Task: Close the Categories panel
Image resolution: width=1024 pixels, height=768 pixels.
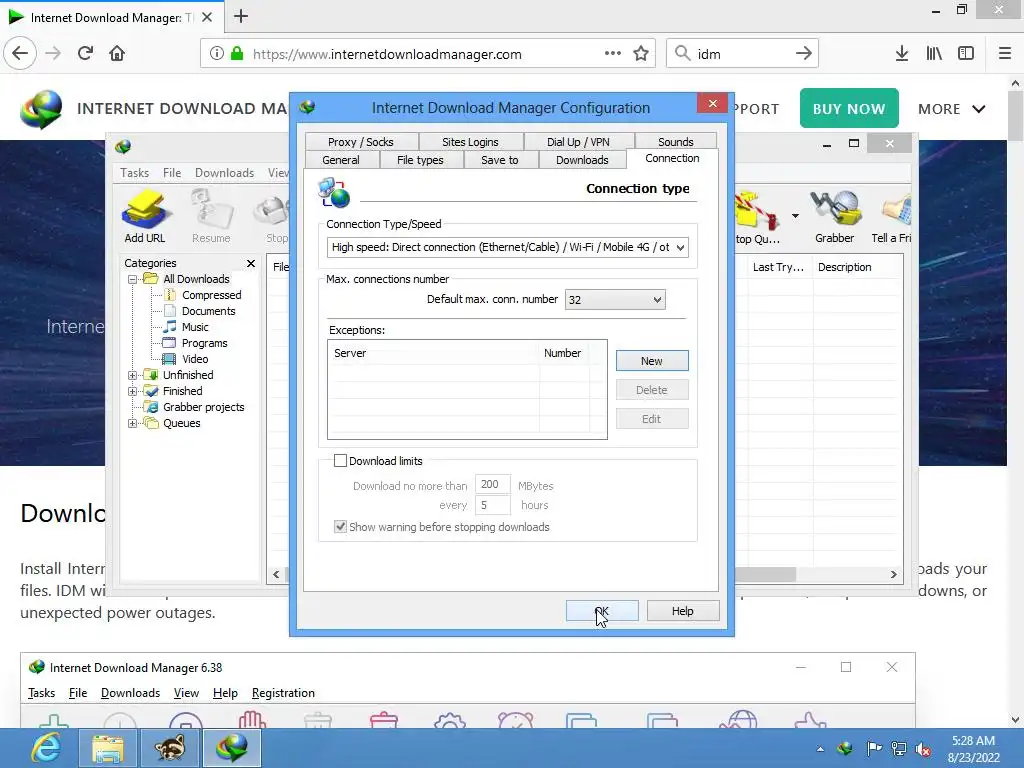Action: [x=251, y=263]
